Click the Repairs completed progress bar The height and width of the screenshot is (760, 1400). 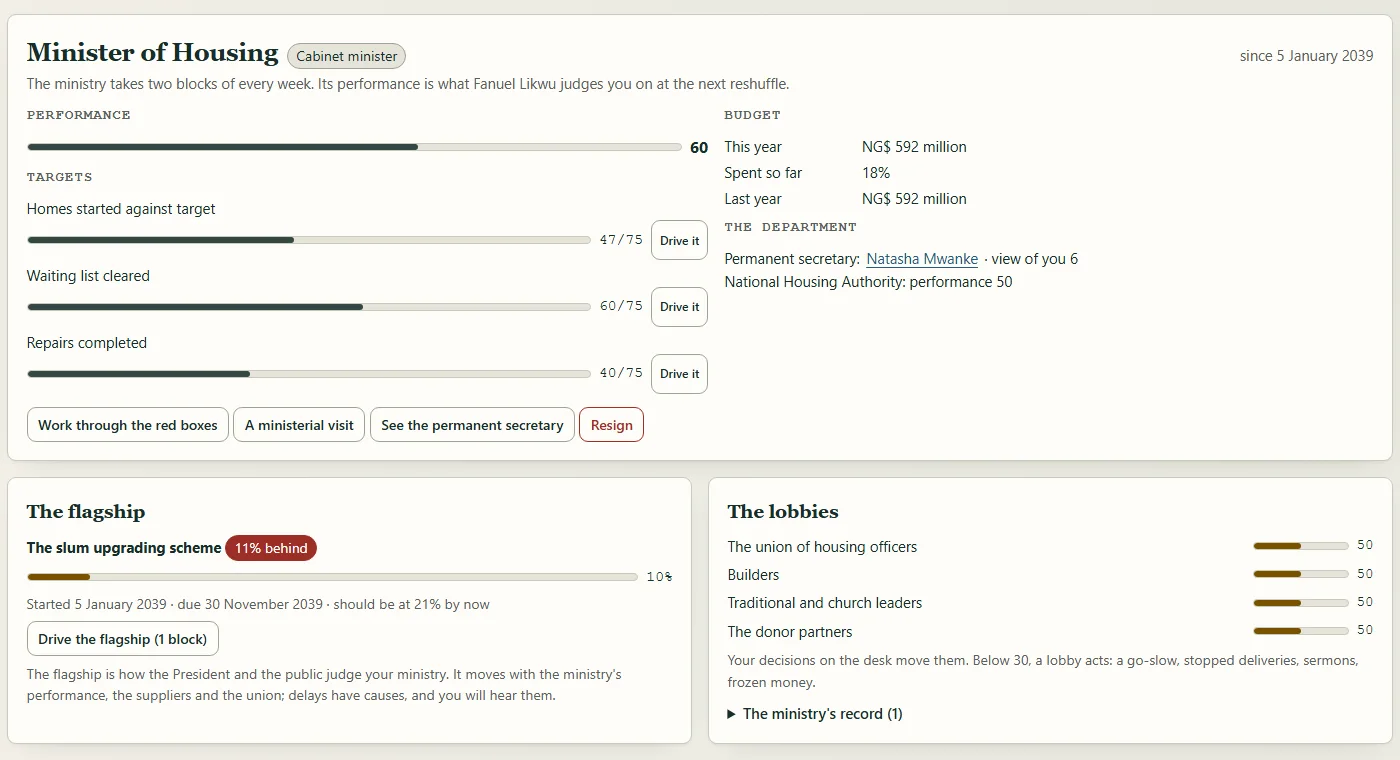(309, 374)
